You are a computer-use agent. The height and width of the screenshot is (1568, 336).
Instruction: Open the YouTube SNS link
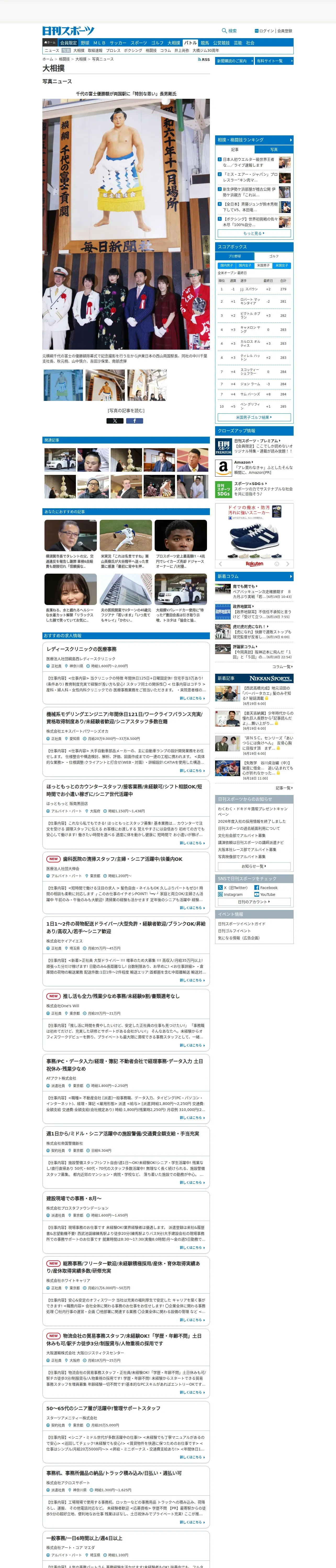pos(265,894)
